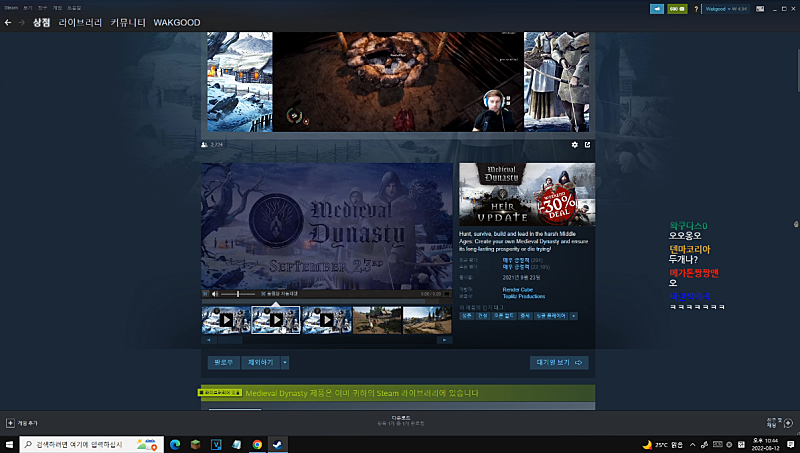800x453 pixels.
Task: Mute the trailer speaker icon
Action: click(215, 294)
